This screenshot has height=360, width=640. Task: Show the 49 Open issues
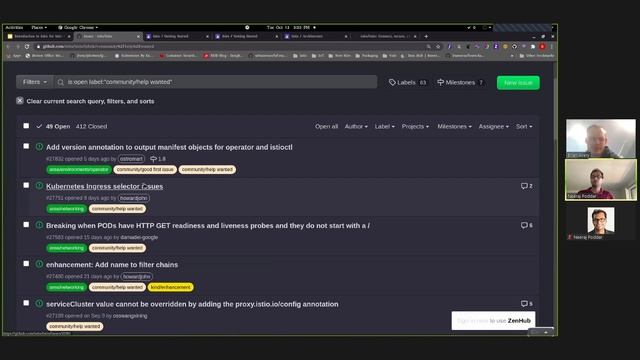(53, 127)
